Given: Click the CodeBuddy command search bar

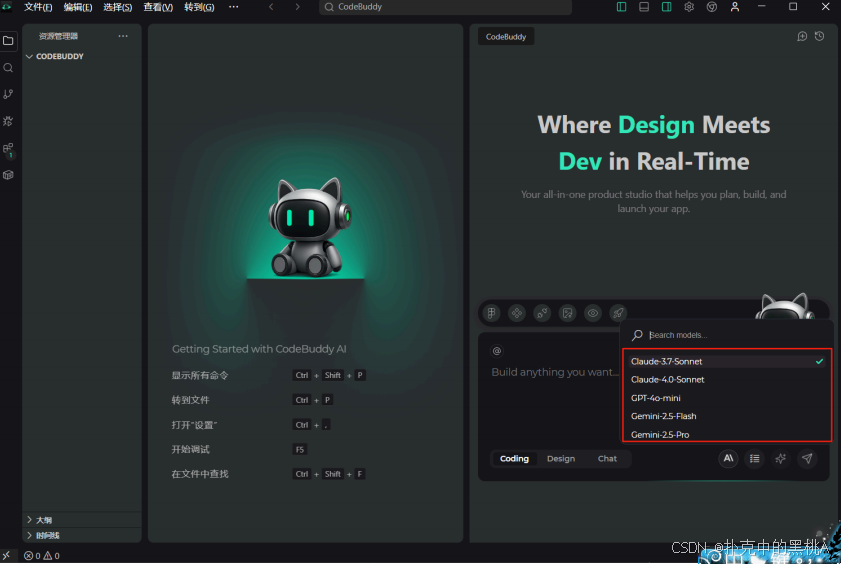Looking at the screenshot, I should (445, 7).
